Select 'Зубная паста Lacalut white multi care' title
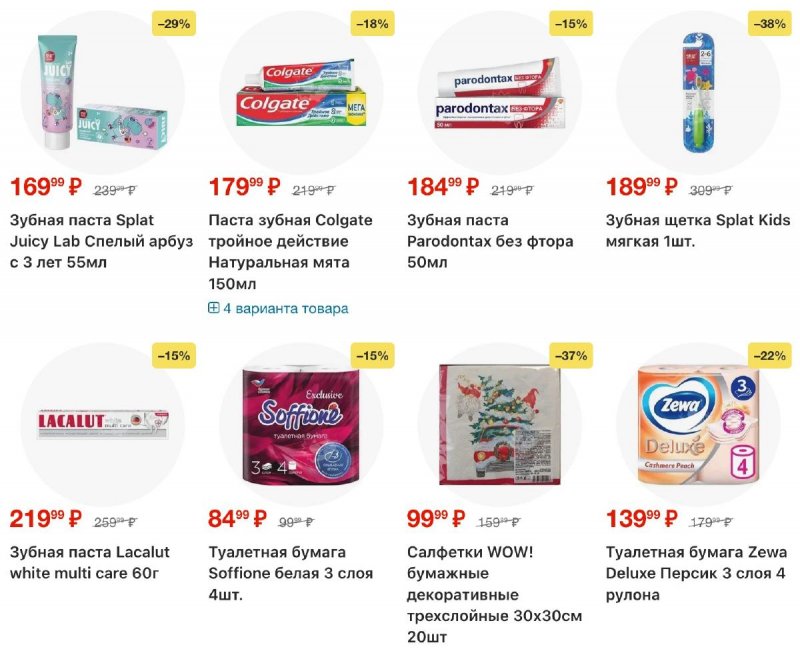The image size is (800, 663). [90, 563]
